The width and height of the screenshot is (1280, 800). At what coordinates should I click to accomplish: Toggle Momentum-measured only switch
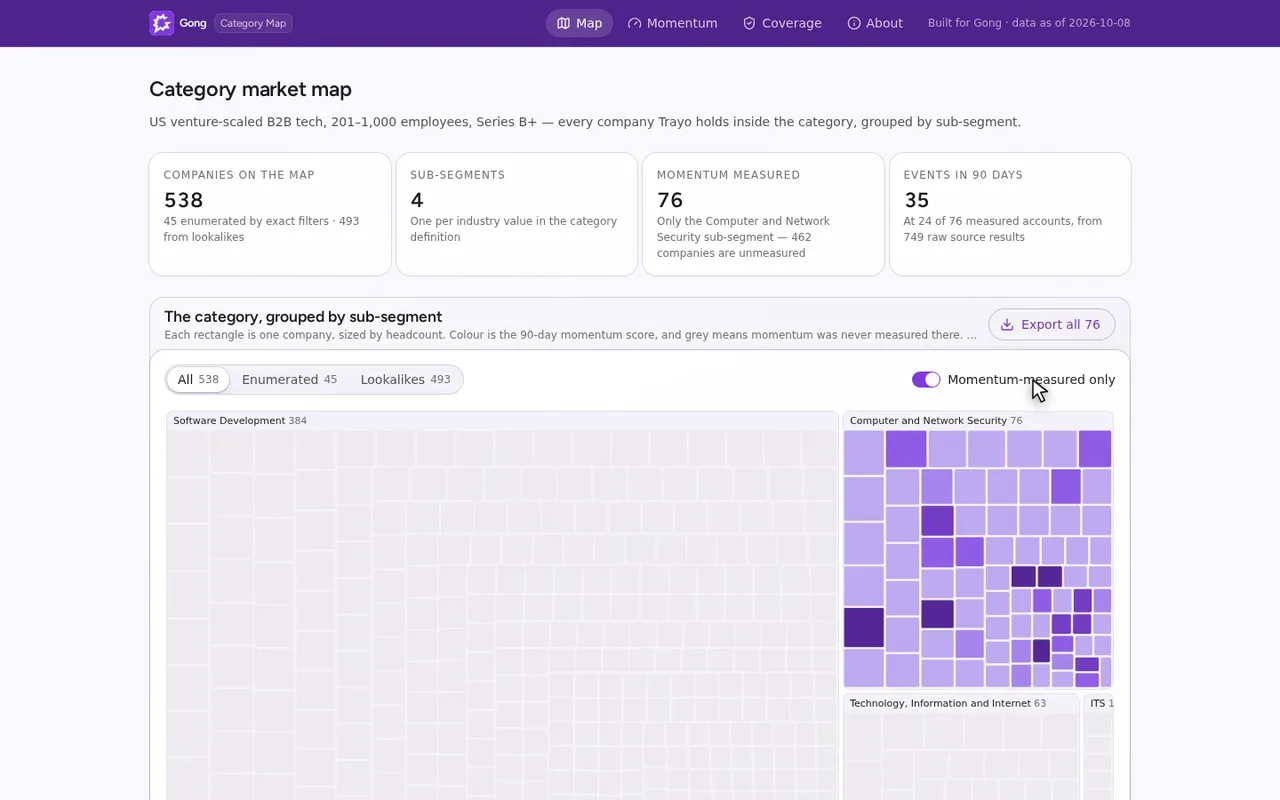[x=926, y=380]
